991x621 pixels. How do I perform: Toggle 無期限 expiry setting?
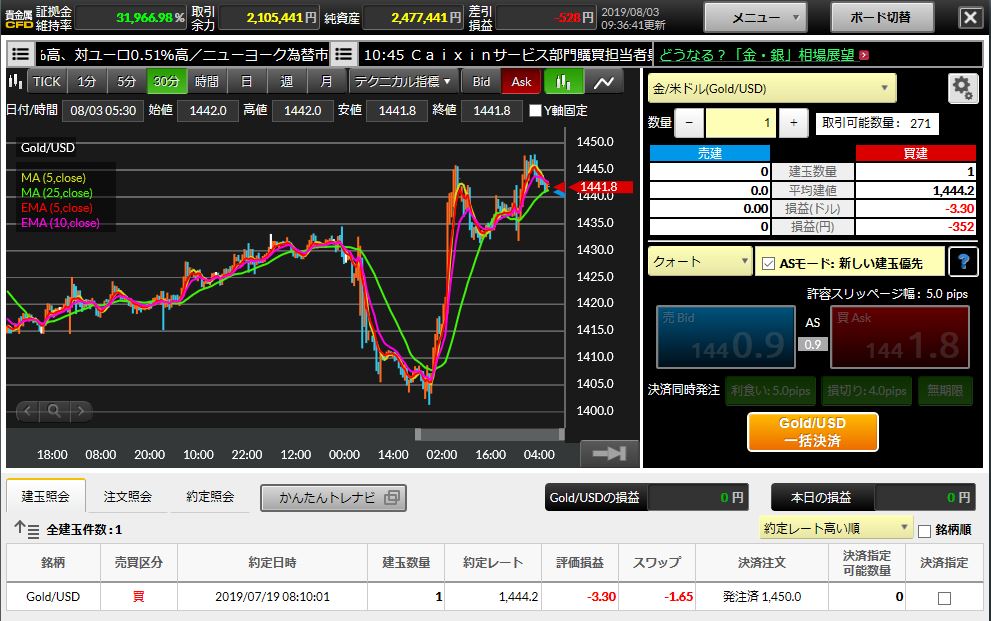945,391
